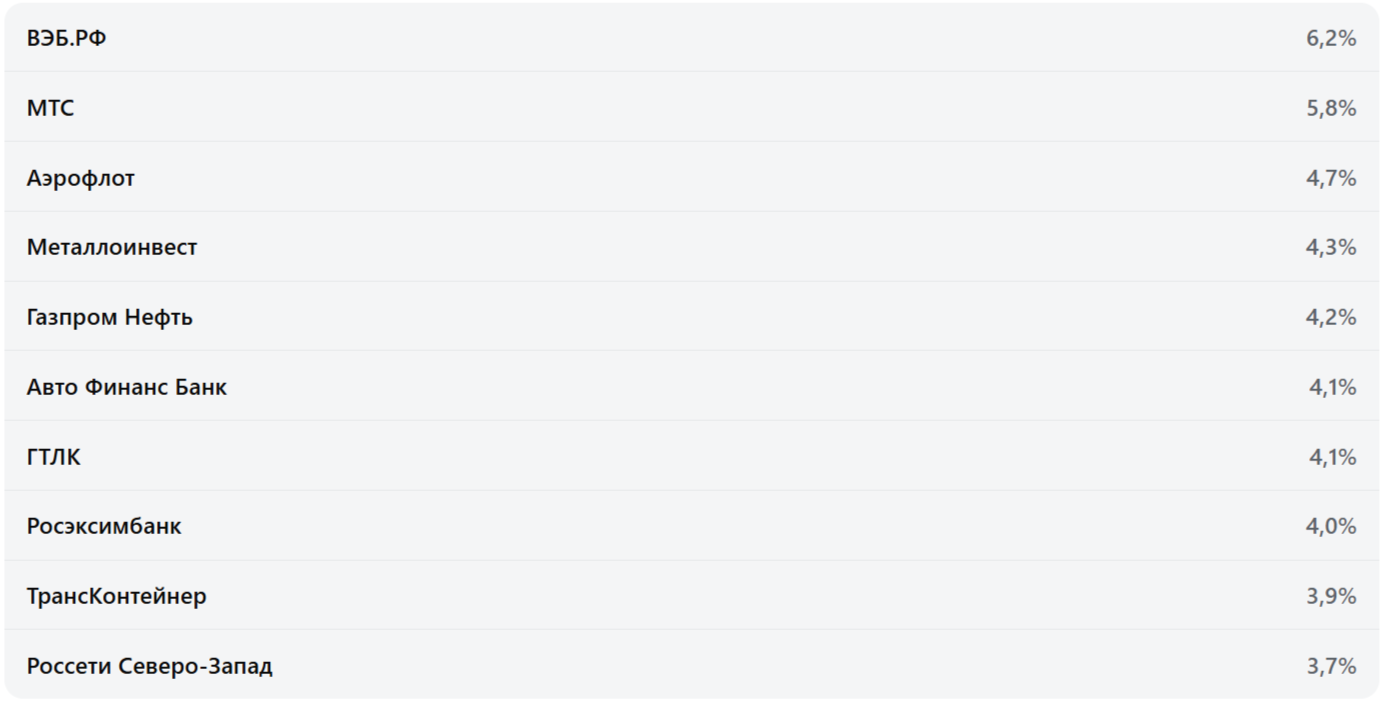Image resolution: width=1385 pixels, height=704 pixels.
Task: Click the 4,1% value beside ГТЛК
Action: pyautogui.click(x=1333, y=457)
